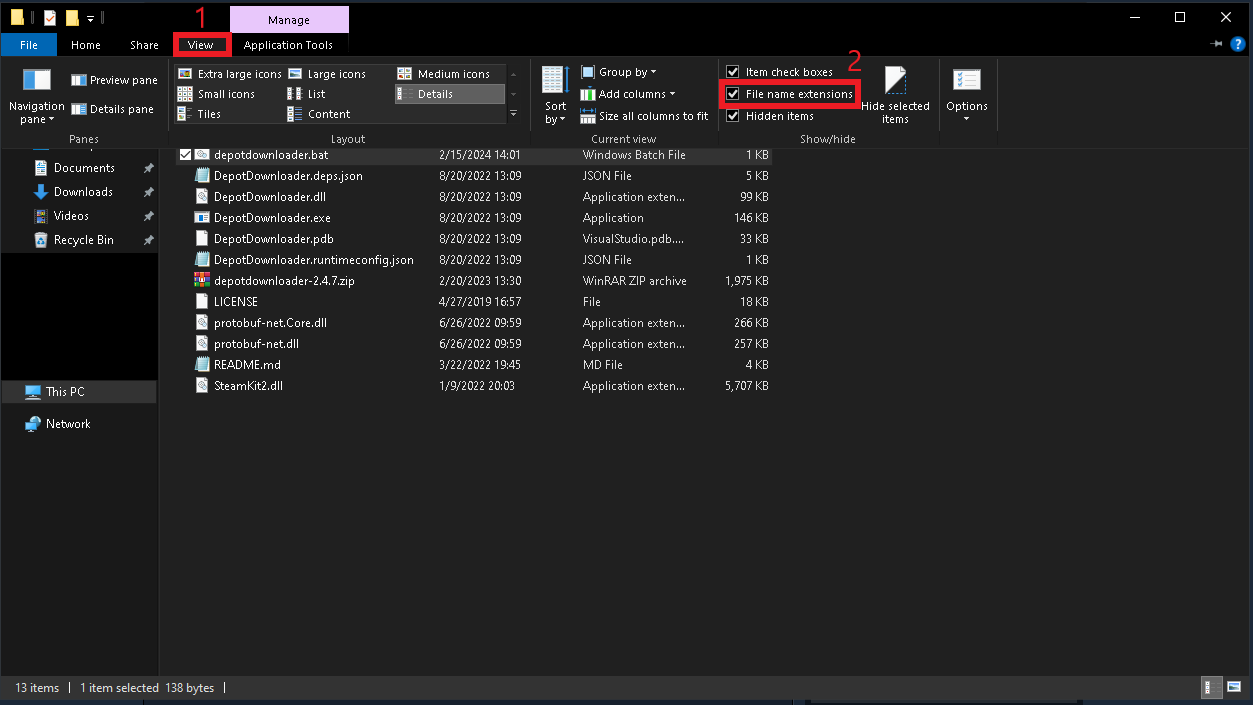Screen dimensions: 1253x705
Task: Select Extra large icons layout
Action: point(229,74)
